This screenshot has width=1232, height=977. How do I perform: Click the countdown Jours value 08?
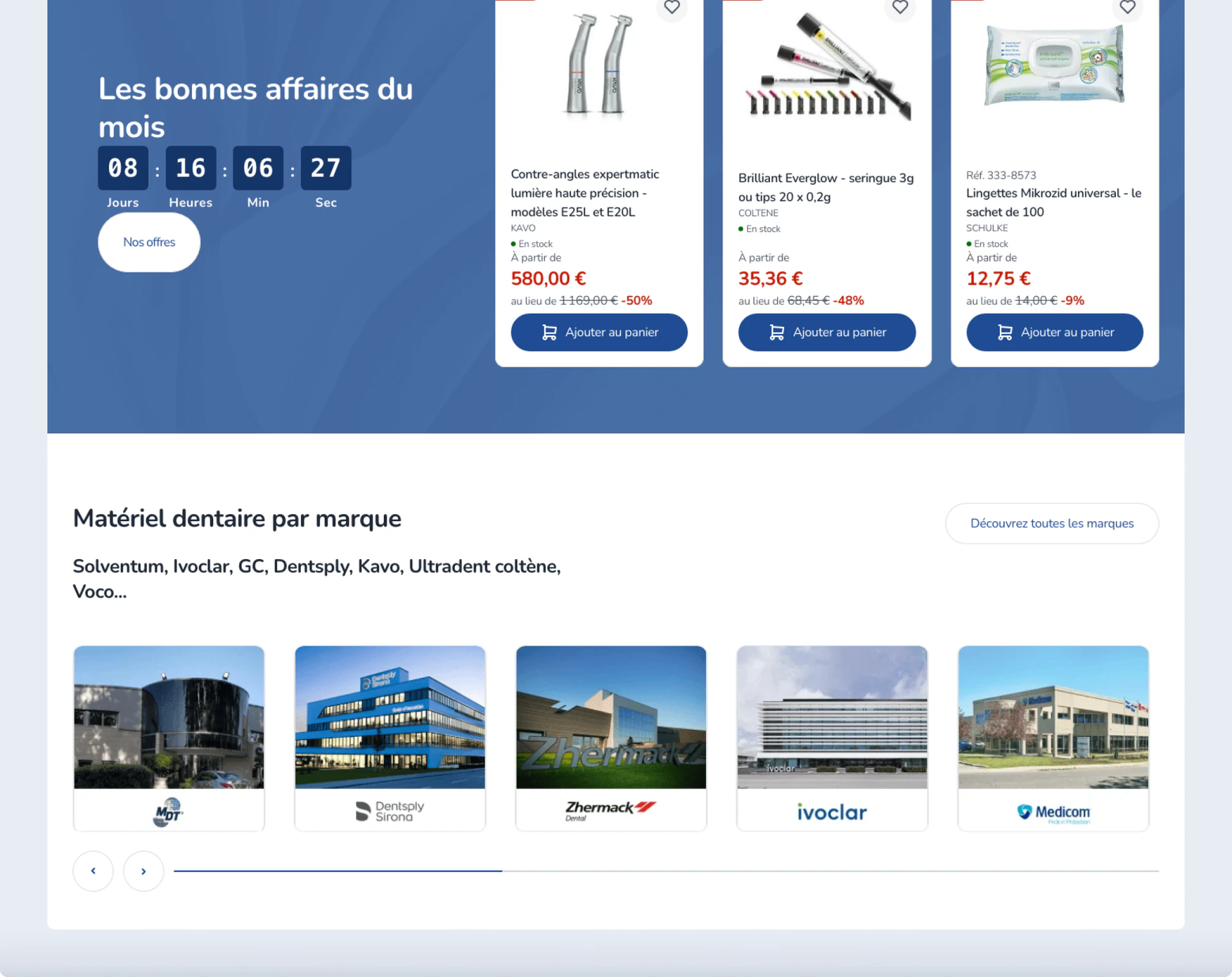(x=123, y=168)
